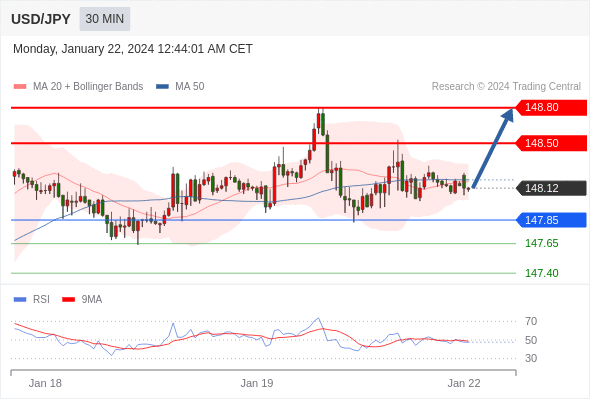The image size is (590, 400).
Task: Click the Jan 22 date axis label
Action: pos(464,383)
